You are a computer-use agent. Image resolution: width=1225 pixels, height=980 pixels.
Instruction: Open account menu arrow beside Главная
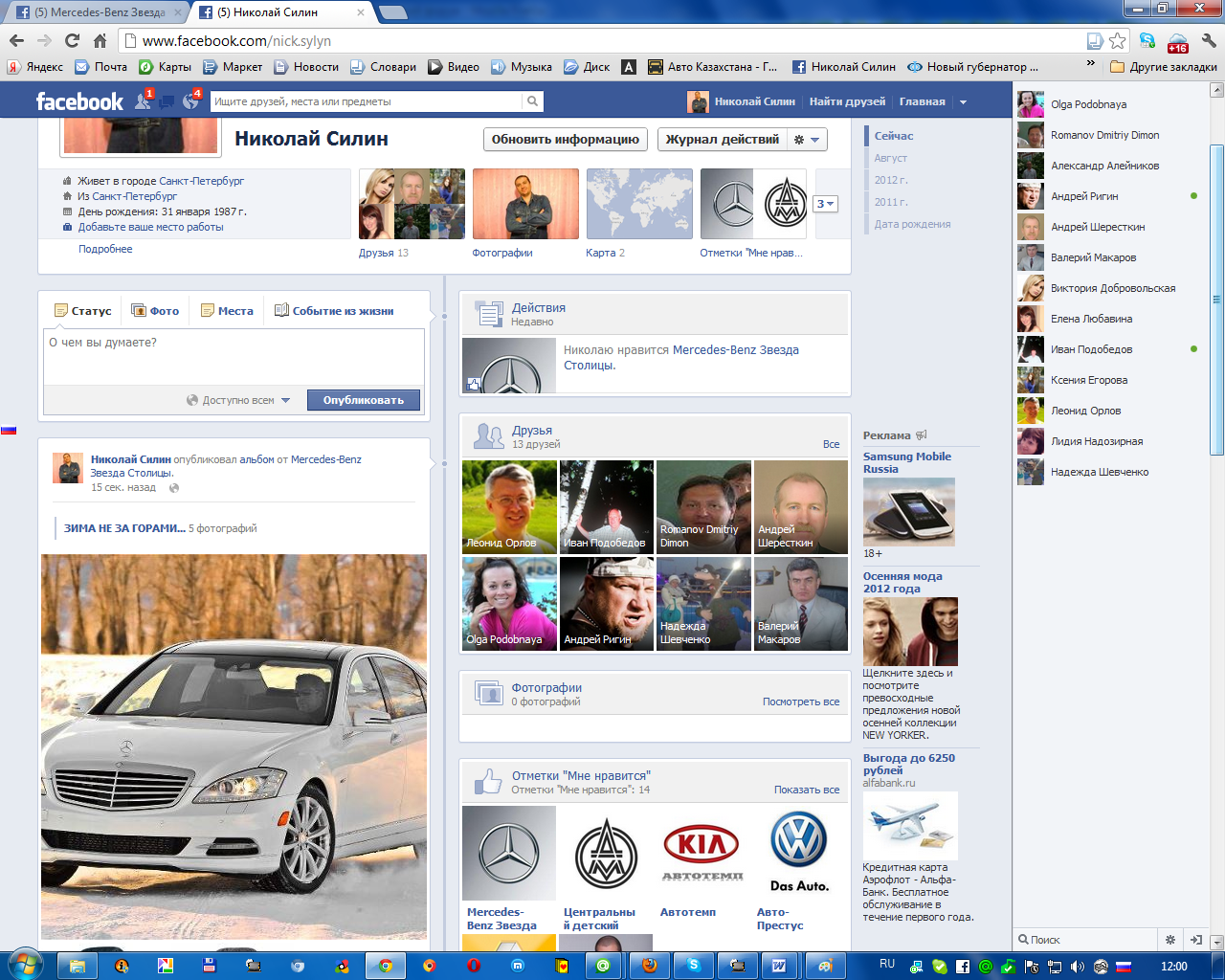coord(963,101)
